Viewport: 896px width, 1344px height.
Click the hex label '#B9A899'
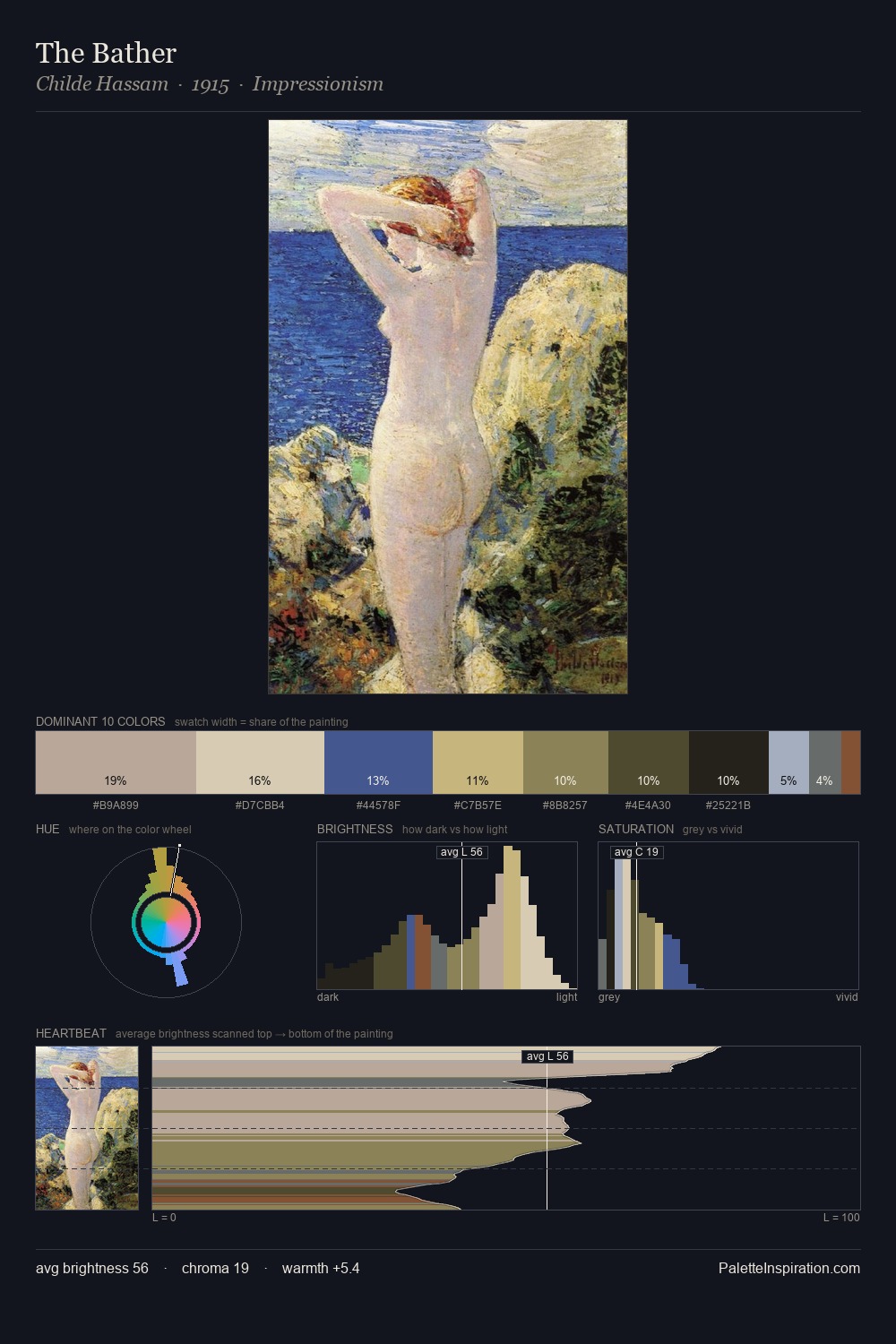(116, 805)
